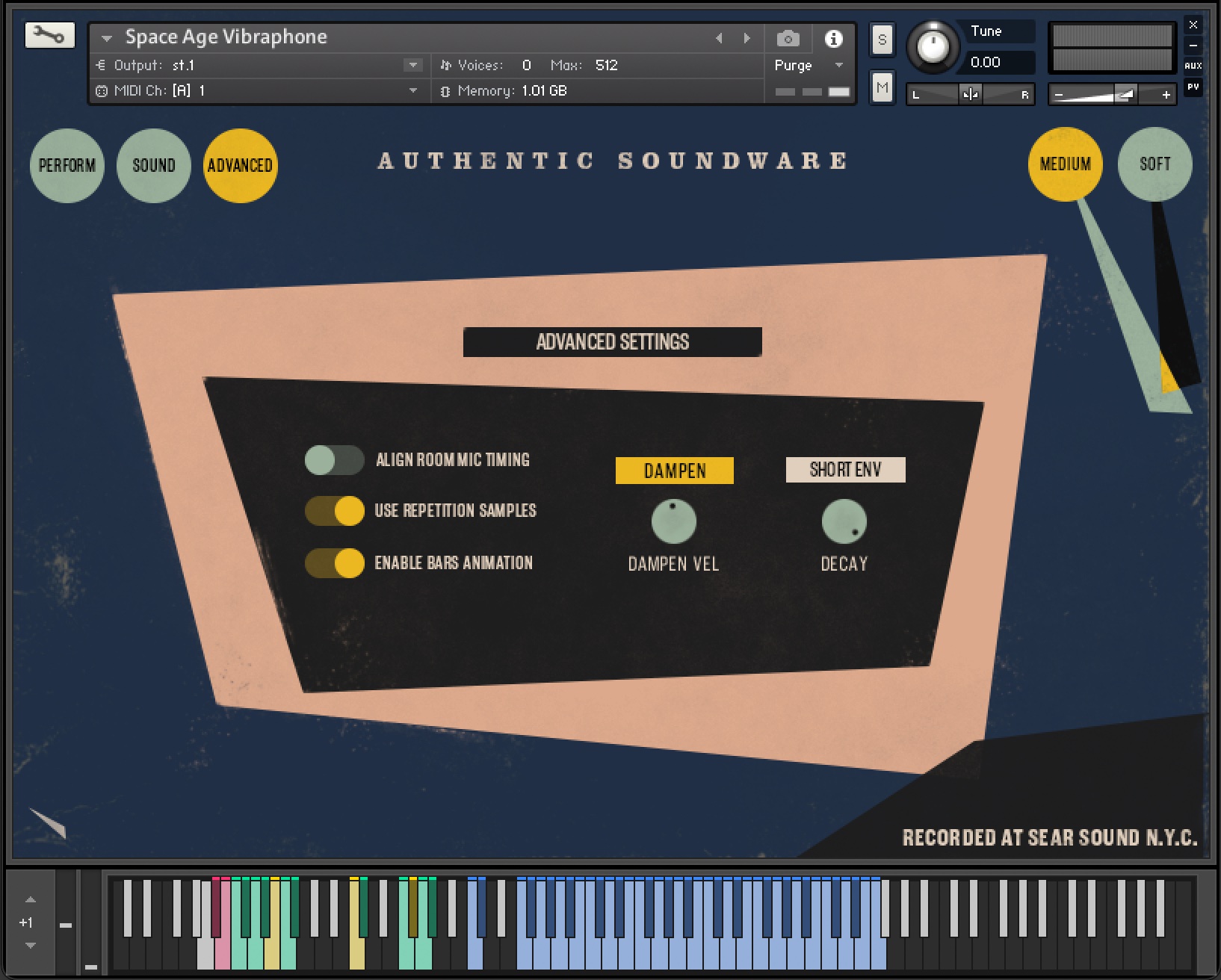Image resolution: width=1221 pixels, height=980 pixels.
Task: Click the small arrow logo at bottom left
Action: tap(47, 822)
